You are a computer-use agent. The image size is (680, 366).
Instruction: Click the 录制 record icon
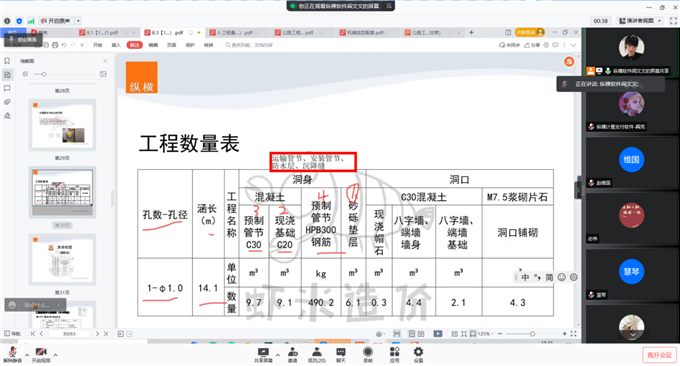click(x=368, y=355)
